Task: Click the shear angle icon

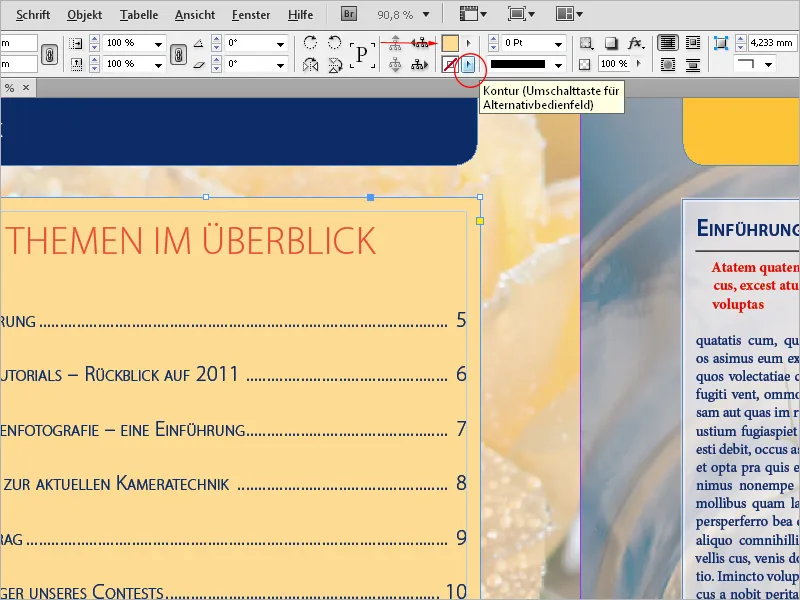Action: (x=198, y=65)
